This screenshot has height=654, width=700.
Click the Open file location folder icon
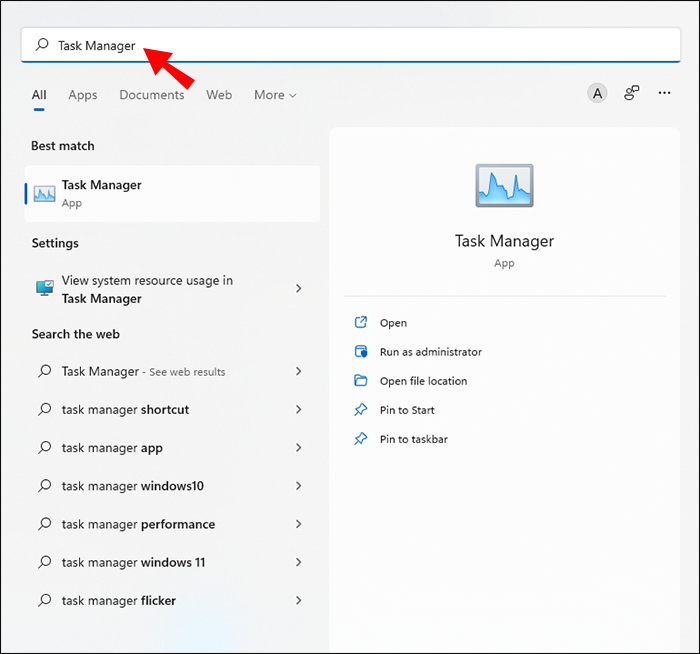(x=361, y=381)
